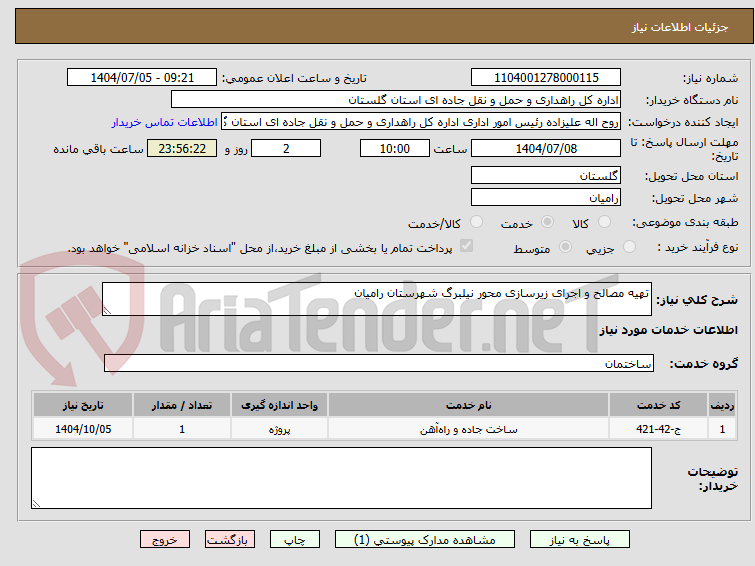The image size is (755, 566).
Task: Select the متوسط purchase type radio
Action: [x=565, y=247]
